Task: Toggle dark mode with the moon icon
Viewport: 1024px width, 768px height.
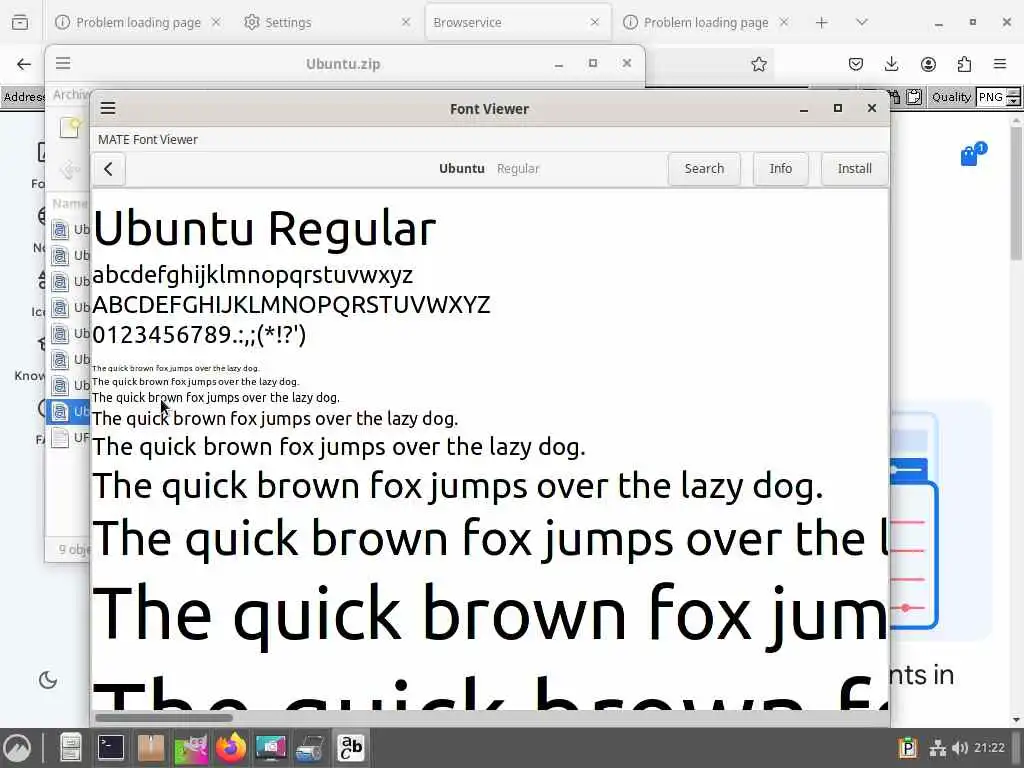Action: (x=48, y=680)
